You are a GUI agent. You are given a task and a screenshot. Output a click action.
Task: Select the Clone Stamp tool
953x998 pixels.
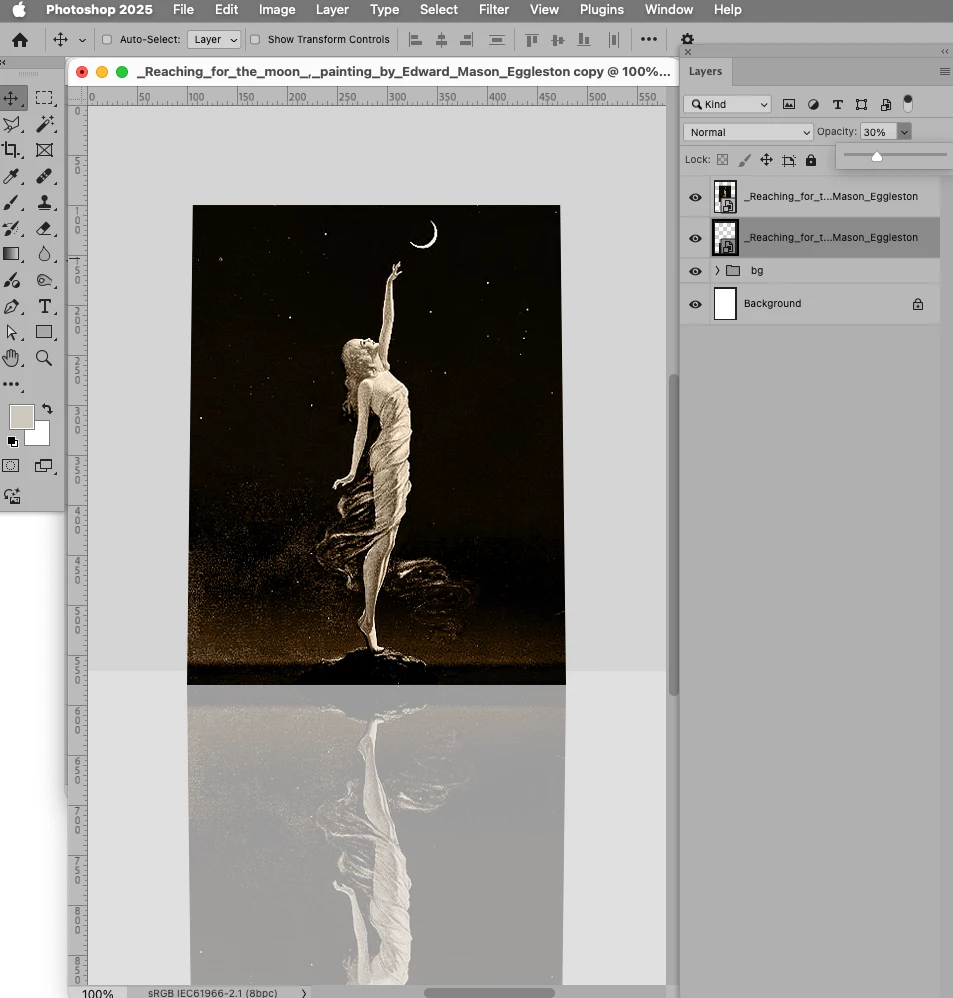44,202
